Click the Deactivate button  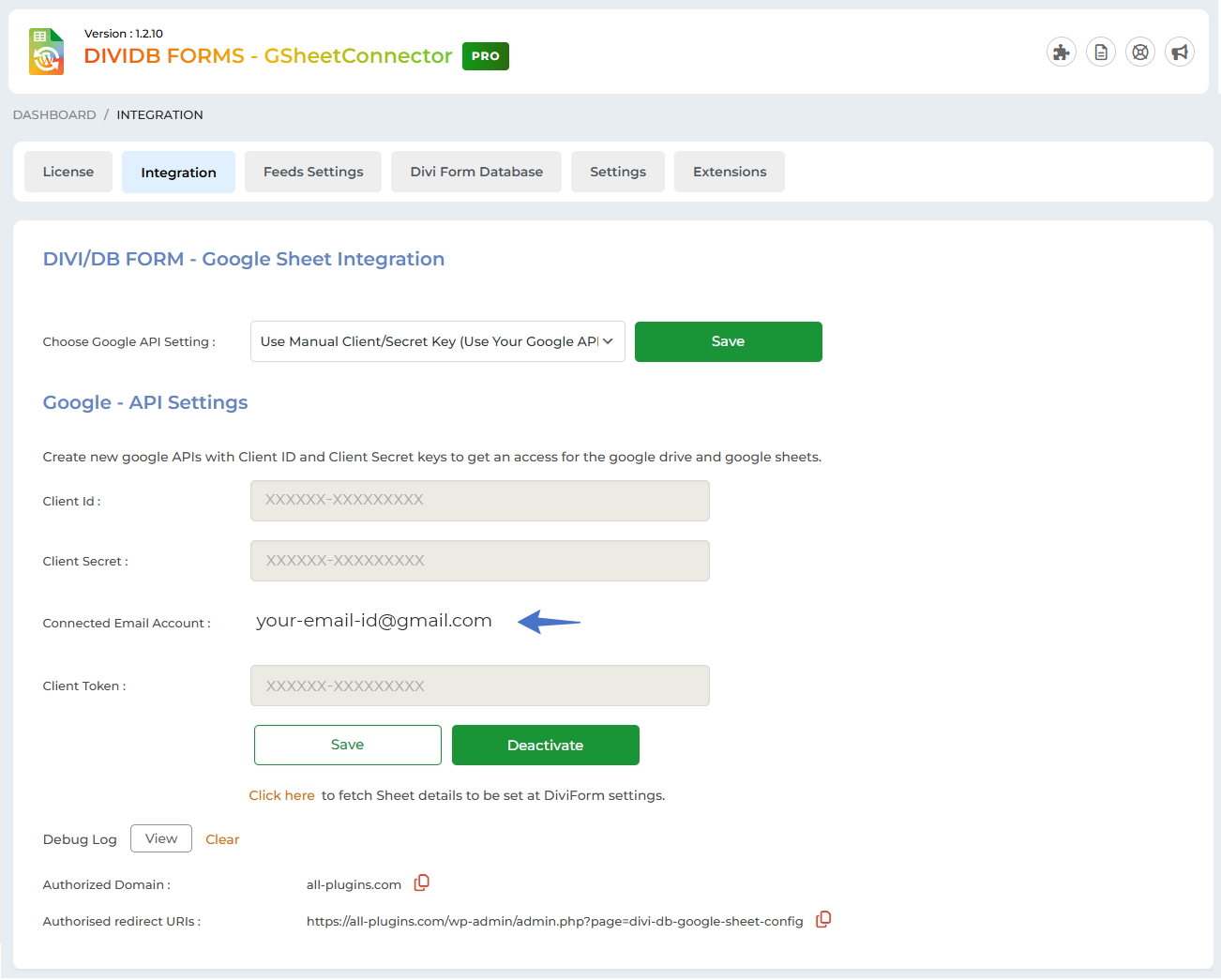pyautogui.click(x=545, y=745)
